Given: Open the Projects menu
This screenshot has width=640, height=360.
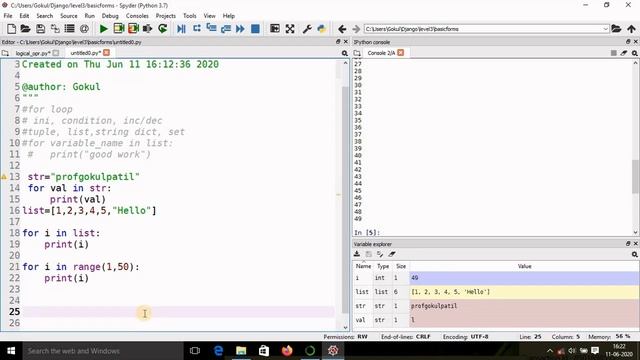Looking at the screenshot, I should [165, 16].
